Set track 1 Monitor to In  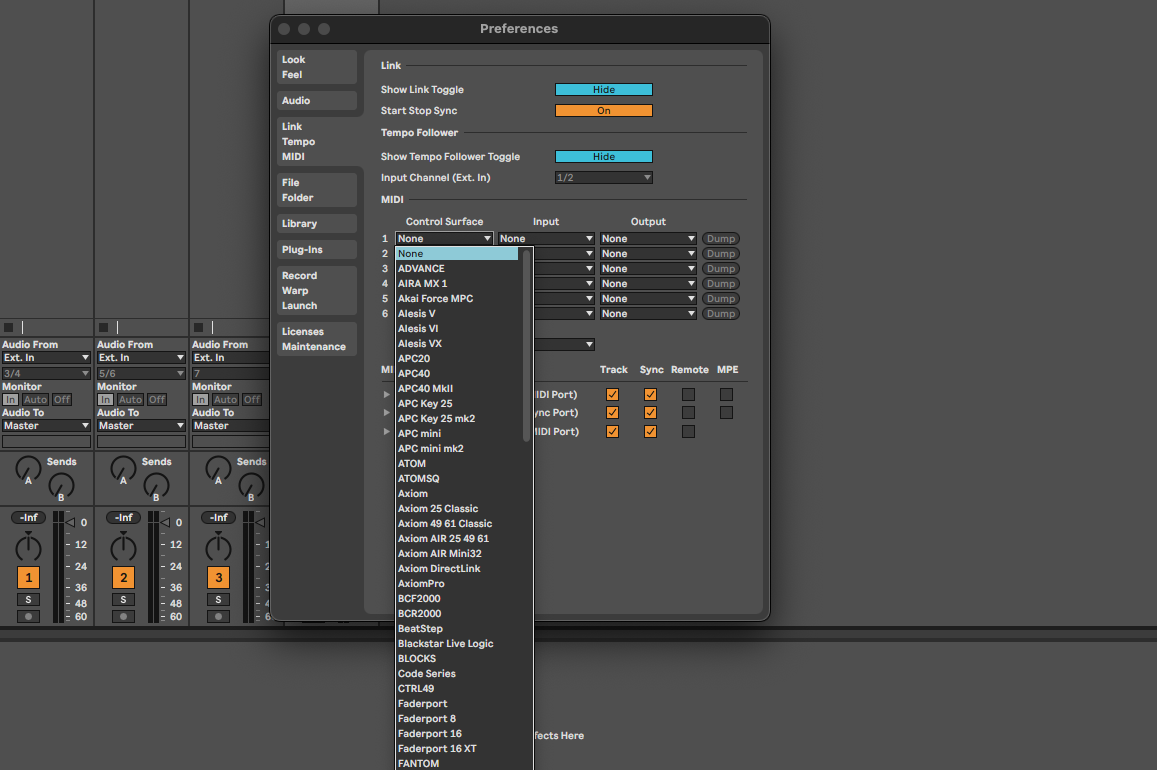[10, 400]
